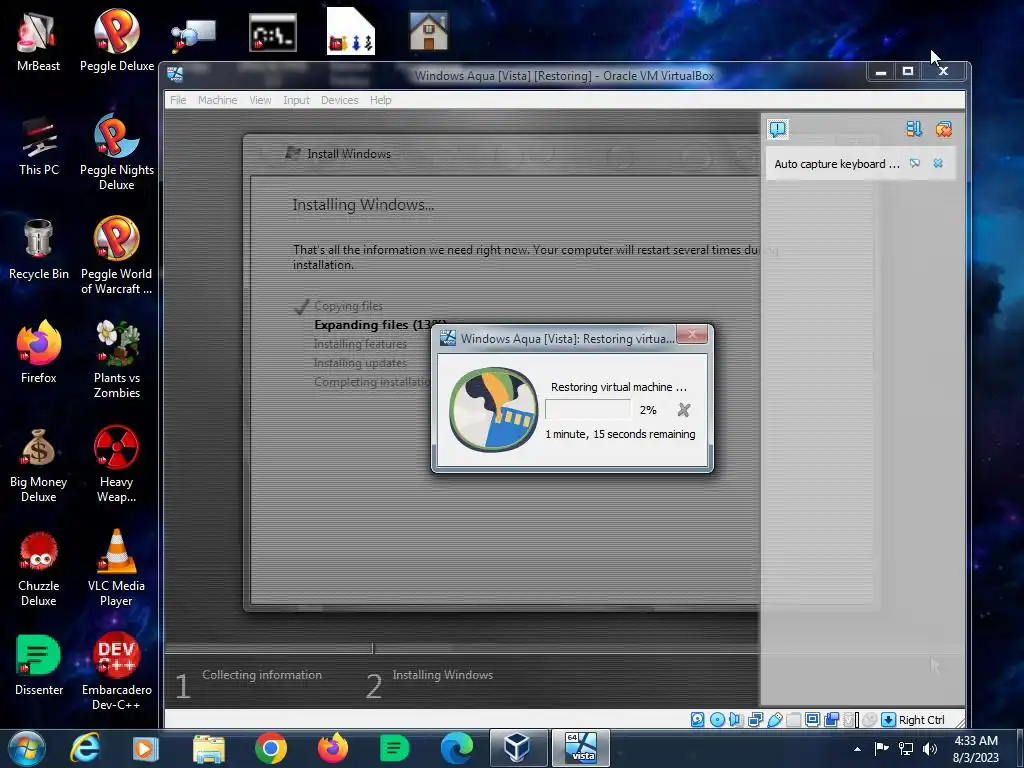Viewport: 1024px width, 768px height.
Task: Open the volume speaker tray icon
Action: coord(930,748)
